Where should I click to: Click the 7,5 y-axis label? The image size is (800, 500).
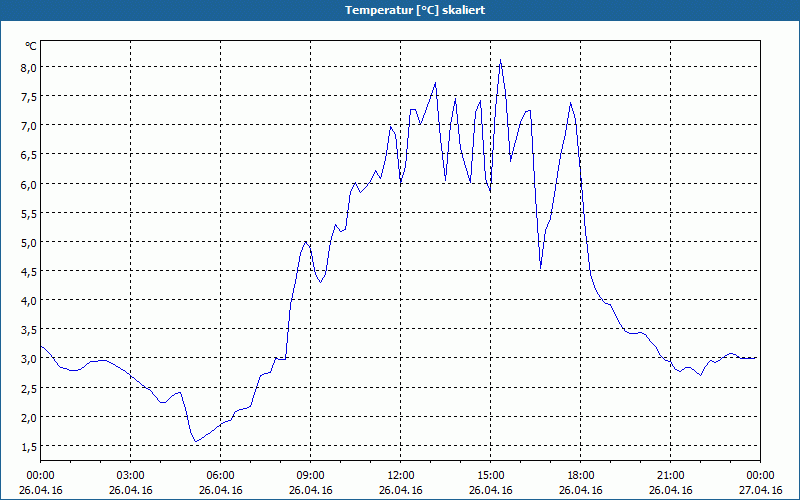(28, 97)
